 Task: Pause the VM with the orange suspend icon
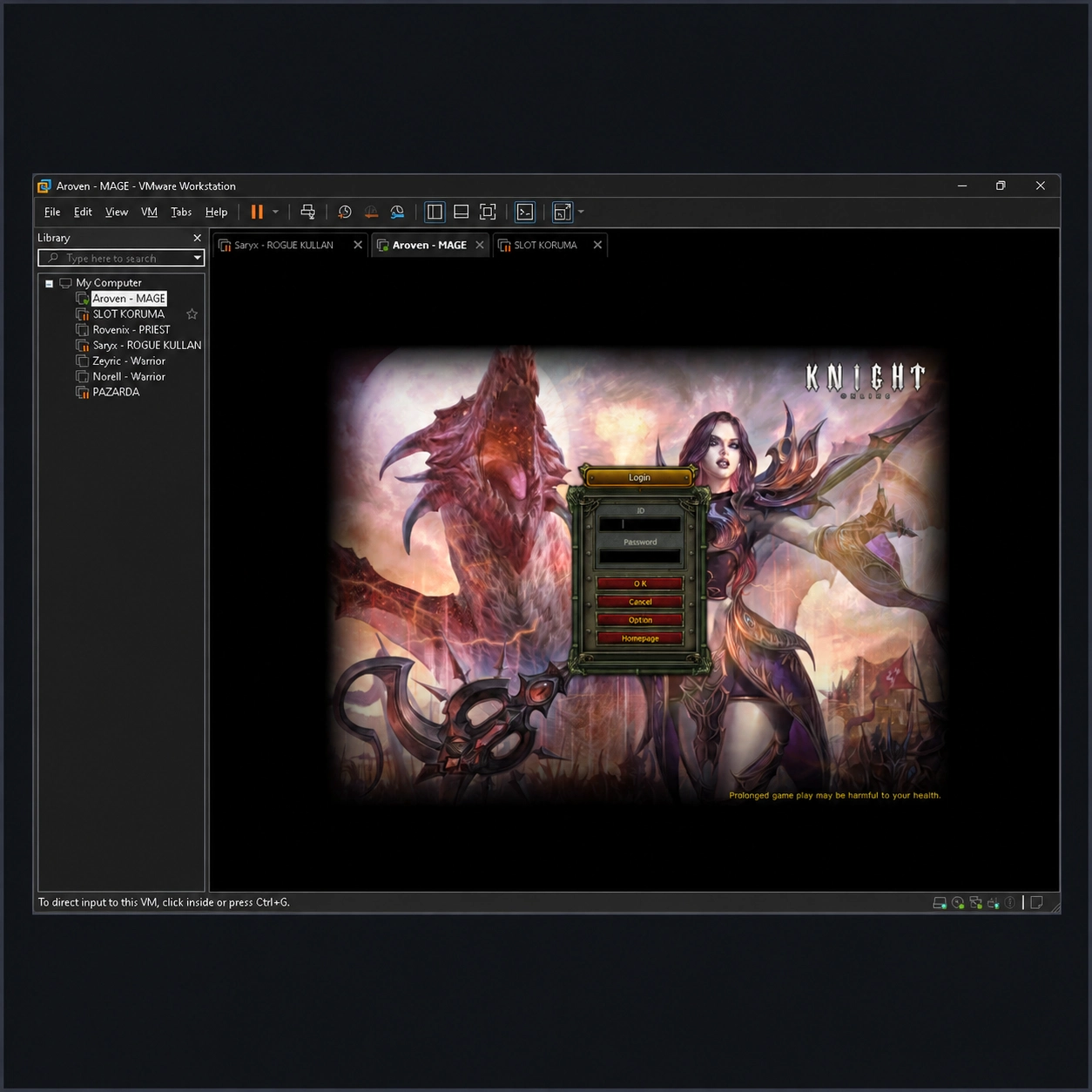coord(257,212)
